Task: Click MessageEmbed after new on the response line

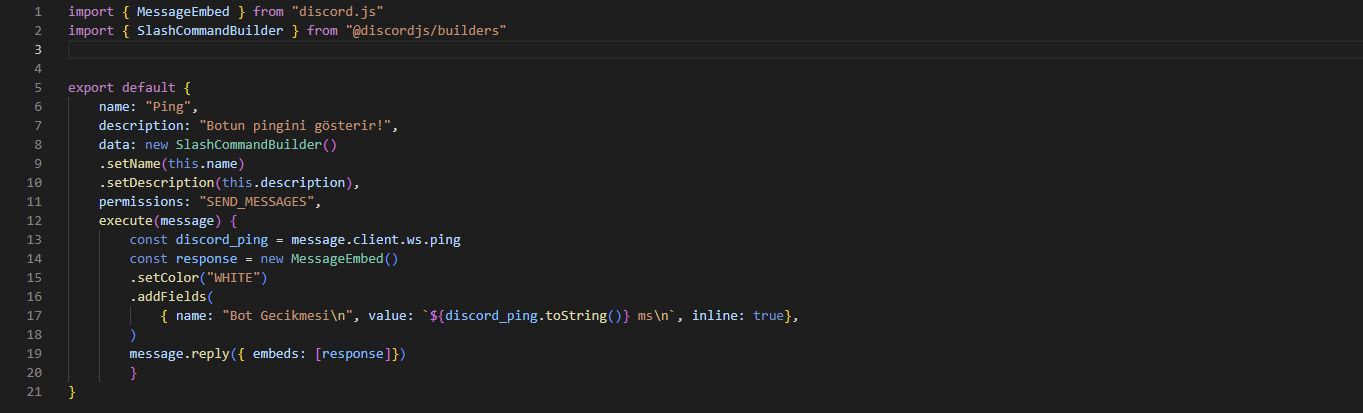Action: [337, 259]
